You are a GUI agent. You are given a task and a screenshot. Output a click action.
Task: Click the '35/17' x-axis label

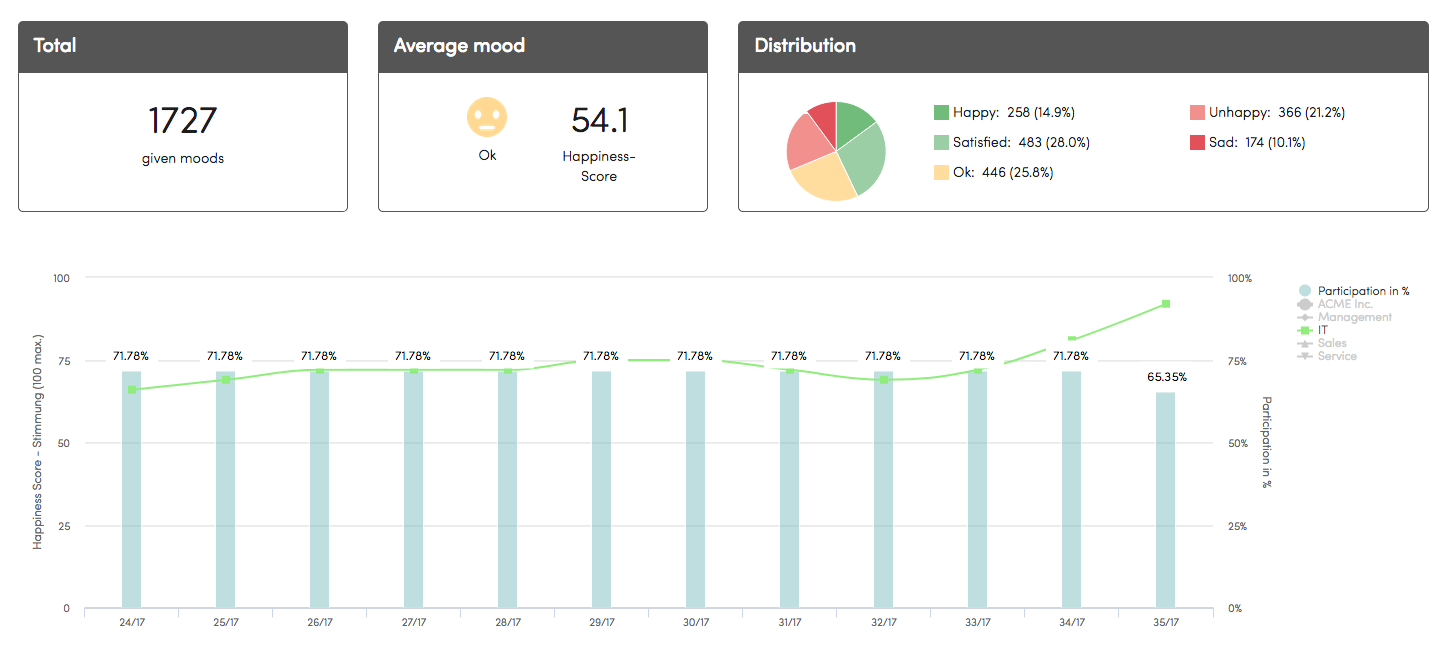pos(1165,622)
